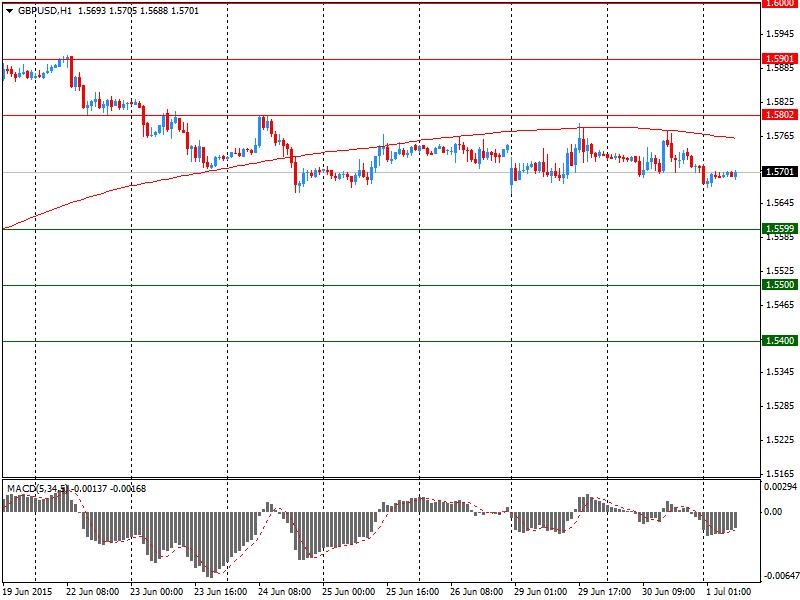
Task: Click the 23 Jun 00:00 time label
Action: click(x=157, y=592)
